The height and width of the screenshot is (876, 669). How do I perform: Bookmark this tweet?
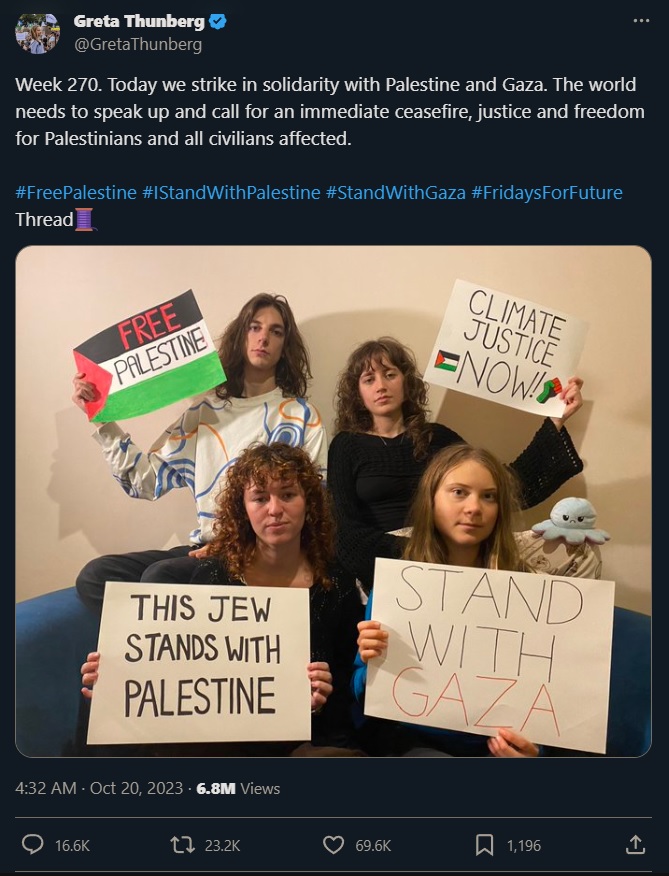coord(484,845)
